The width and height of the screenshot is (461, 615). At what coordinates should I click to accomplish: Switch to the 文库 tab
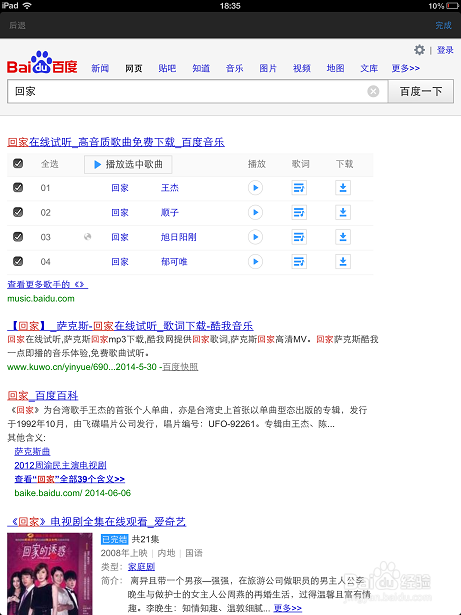point(369,68)
